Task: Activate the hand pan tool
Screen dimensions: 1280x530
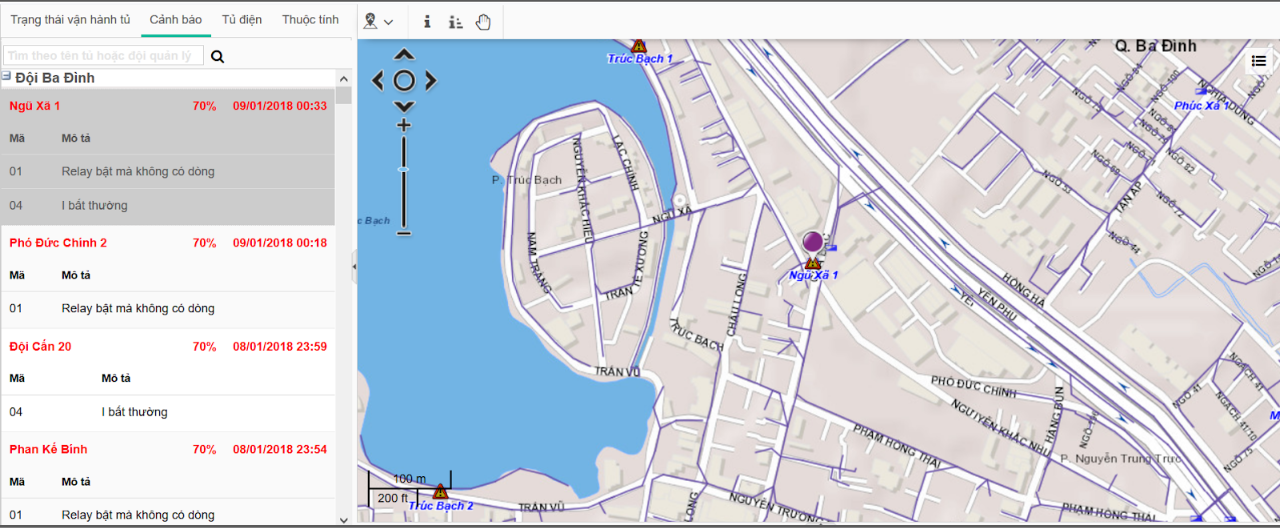Action: coord(483,21)
